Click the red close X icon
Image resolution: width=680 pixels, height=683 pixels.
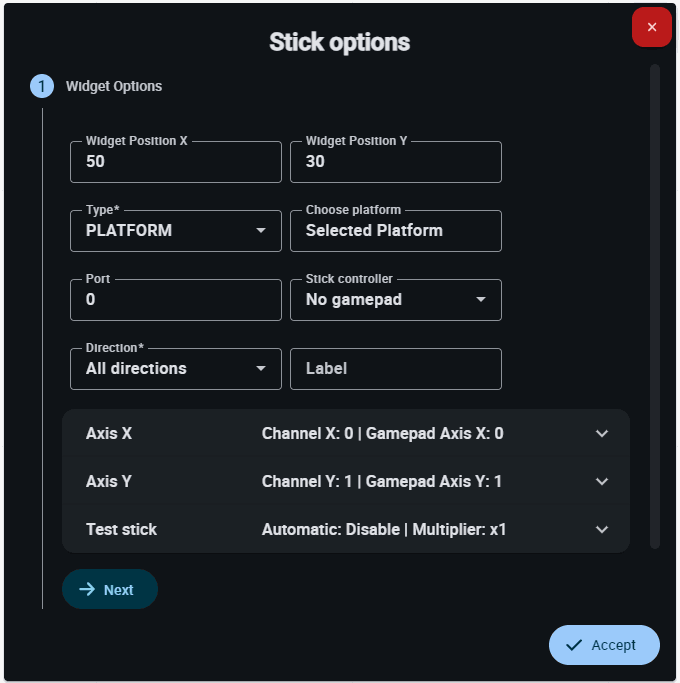[651, 27]
